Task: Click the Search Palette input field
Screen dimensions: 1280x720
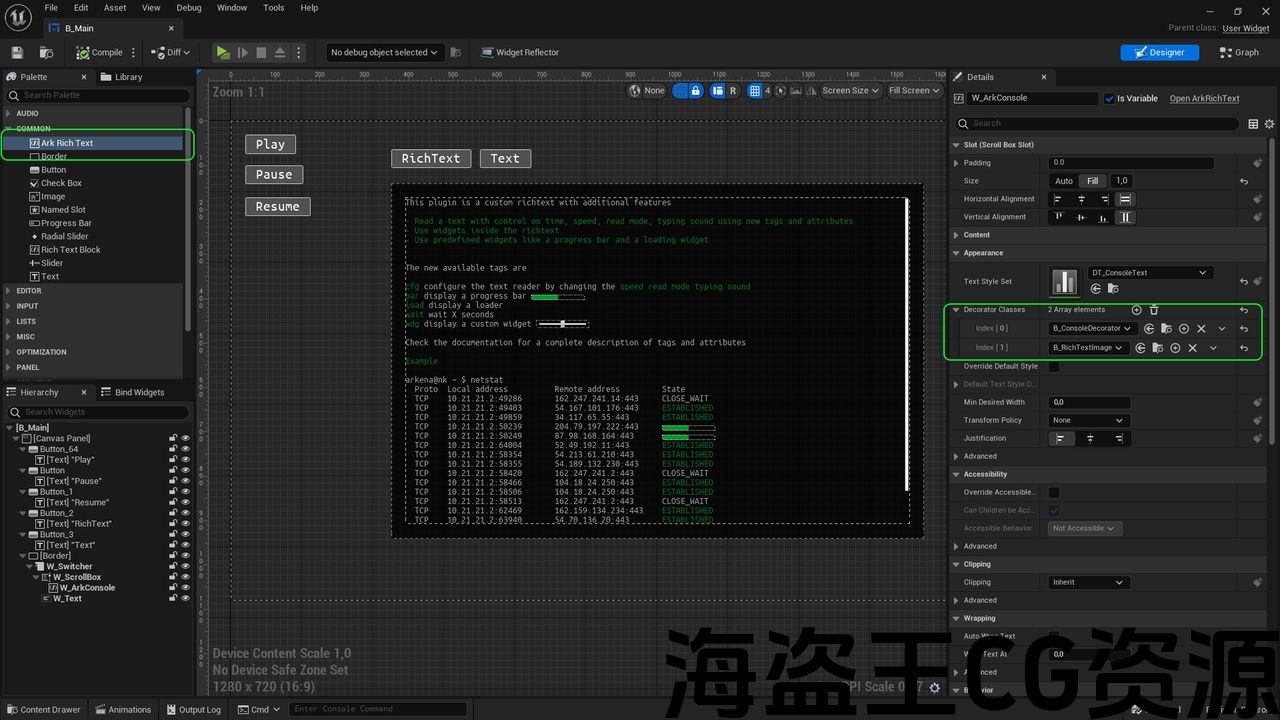Action: pos(100,95)
